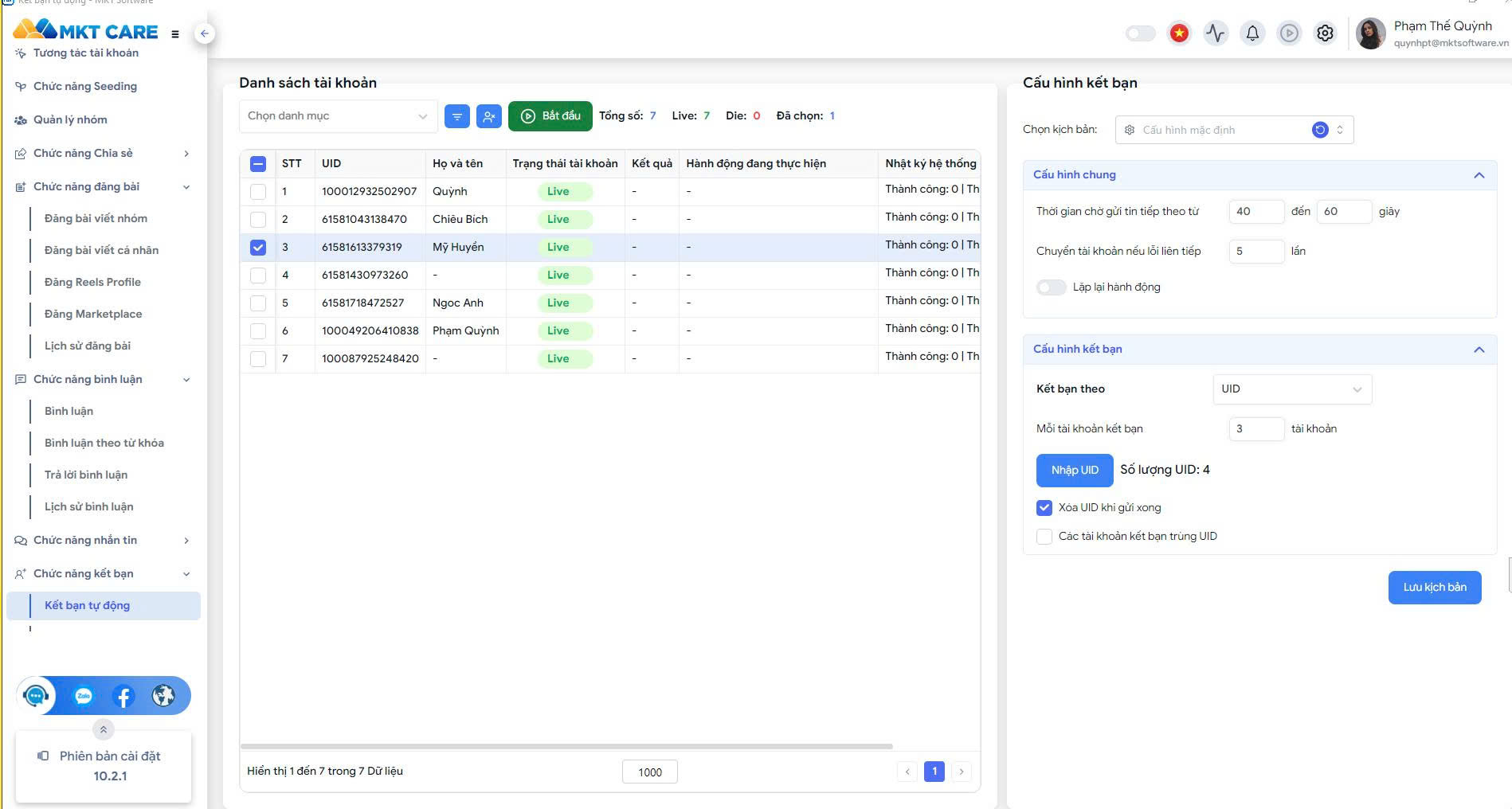Click page 1 pagination button

point(934,772)
